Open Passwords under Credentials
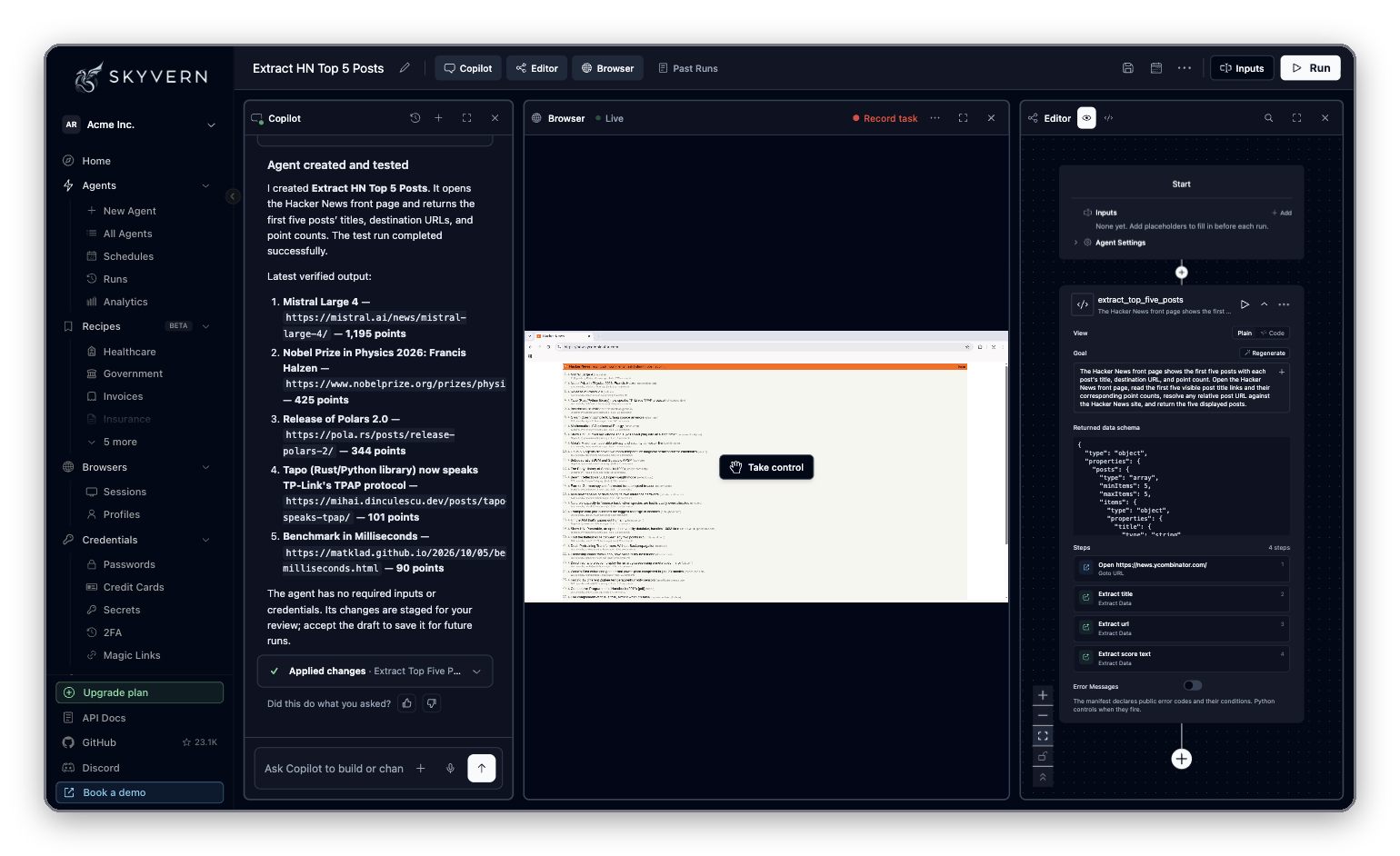The image size is (1400, 856). [129, 564]
